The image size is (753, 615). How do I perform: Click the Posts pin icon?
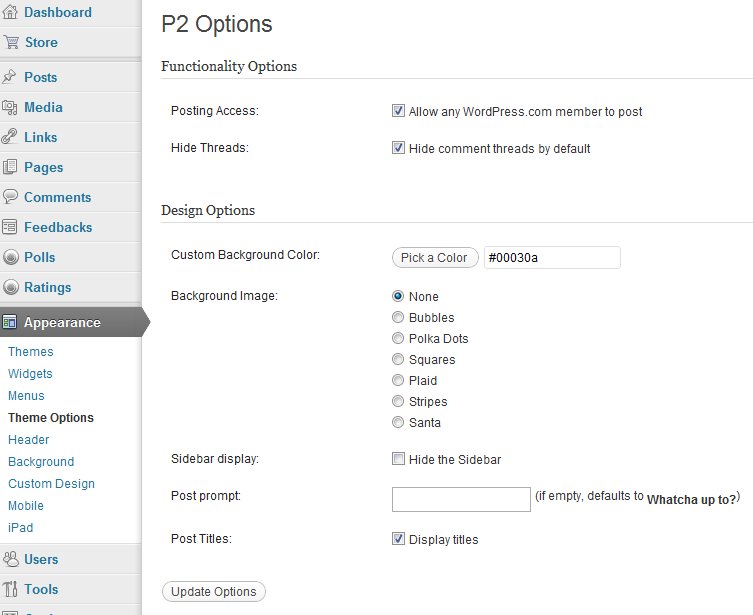pyautogui.click(x=10, y=77)
